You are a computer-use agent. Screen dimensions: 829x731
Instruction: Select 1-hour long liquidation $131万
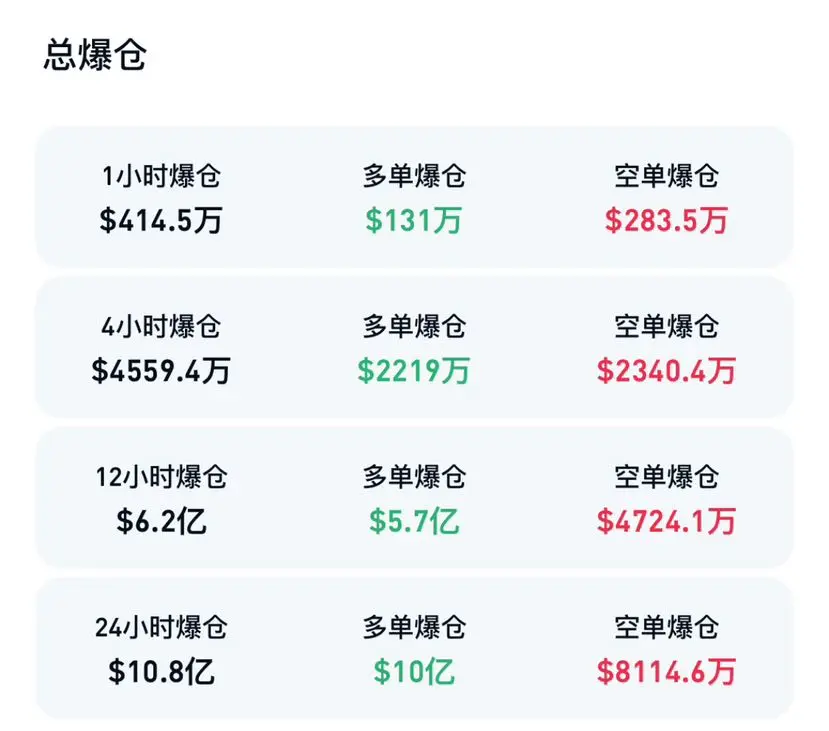click(x=414, y=220)
